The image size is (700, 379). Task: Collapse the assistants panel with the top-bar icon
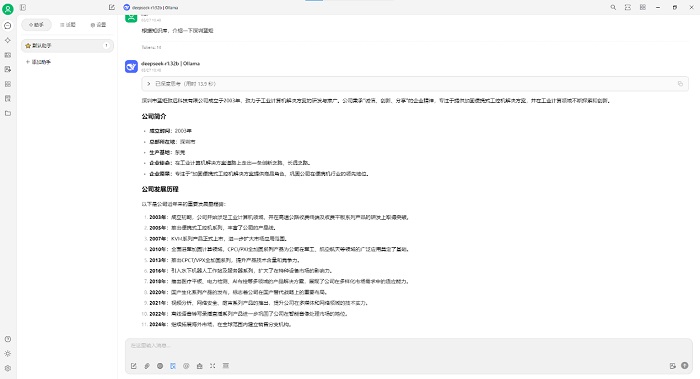(x=23, y=7)
